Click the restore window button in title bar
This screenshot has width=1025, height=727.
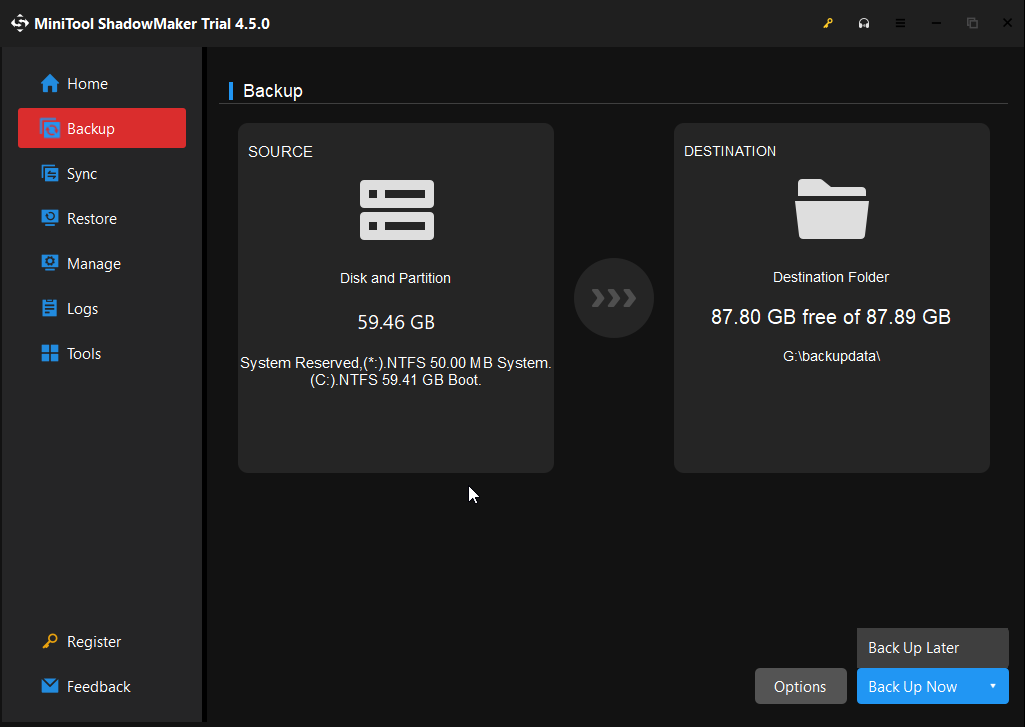click(972, 24)
